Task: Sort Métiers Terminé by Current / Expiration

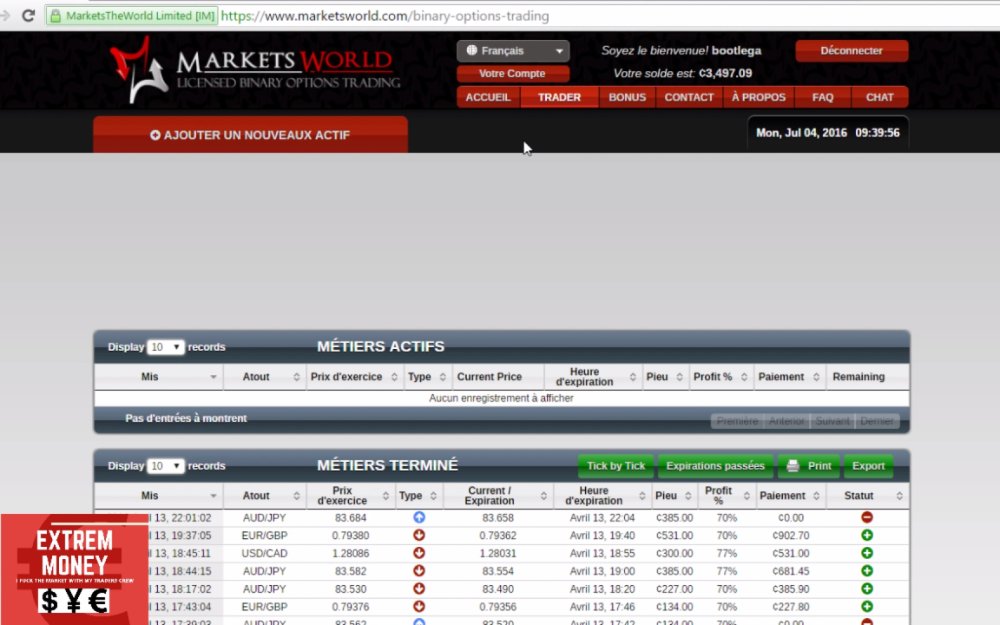Action: click(x=498, y=496)
